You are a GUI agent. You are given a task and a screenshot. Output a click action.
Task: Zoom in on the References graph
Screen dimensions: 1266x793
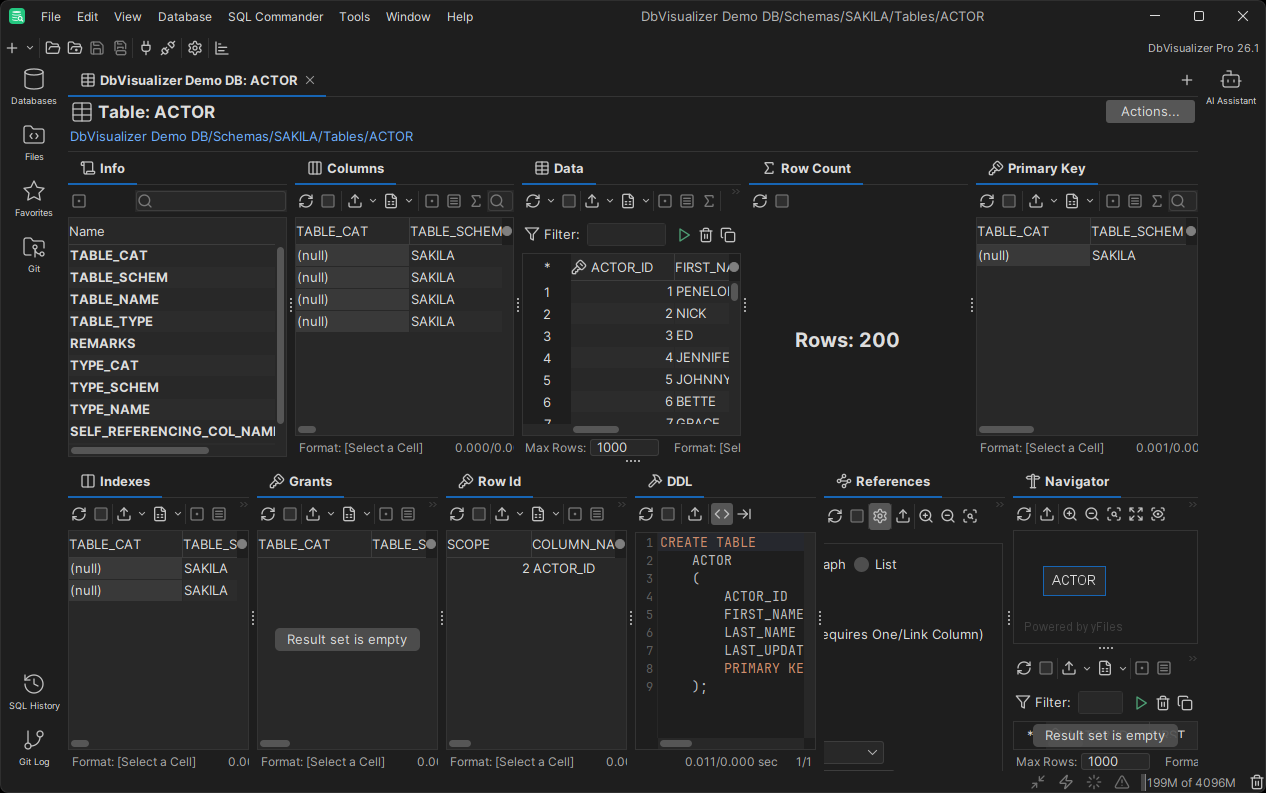tap(926, 516)
